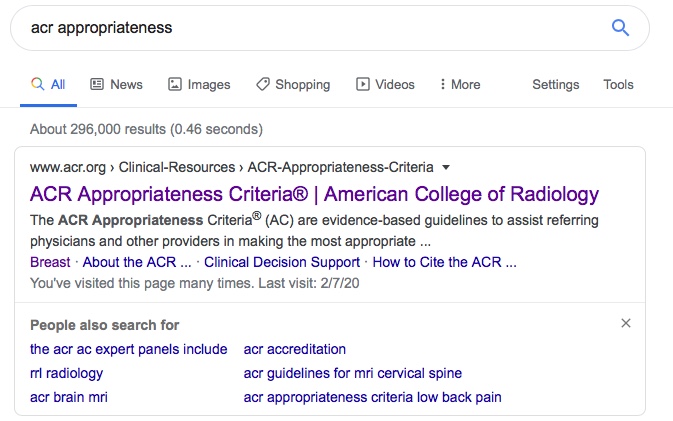The height and width of the screenshot is (421, 673).
Task: Dismiss the People also search for box
Action: (626, 323)
